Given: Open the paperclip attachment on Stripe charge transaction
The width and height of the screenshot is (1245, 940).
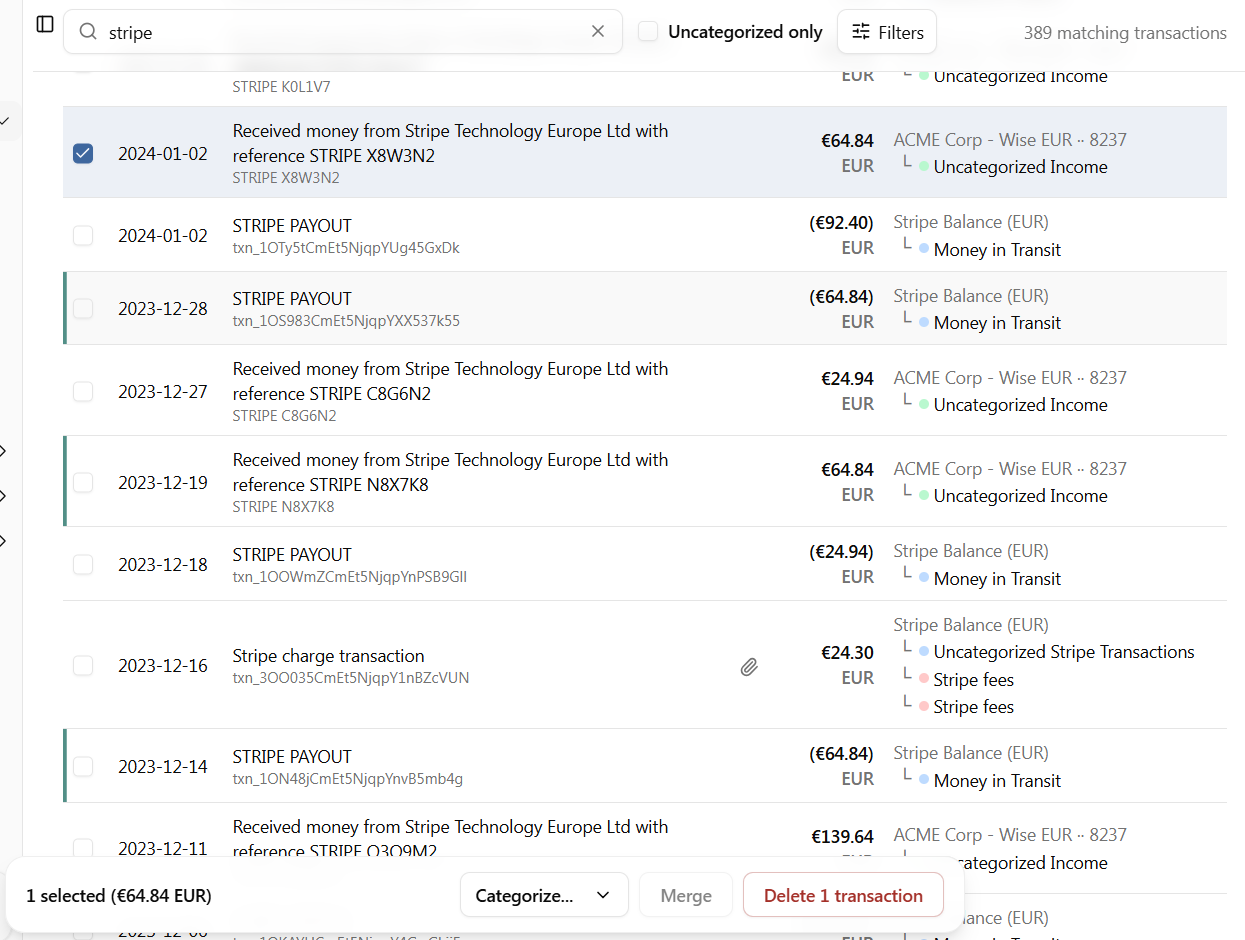Looking at the screenshot, I should coord(749,666).
